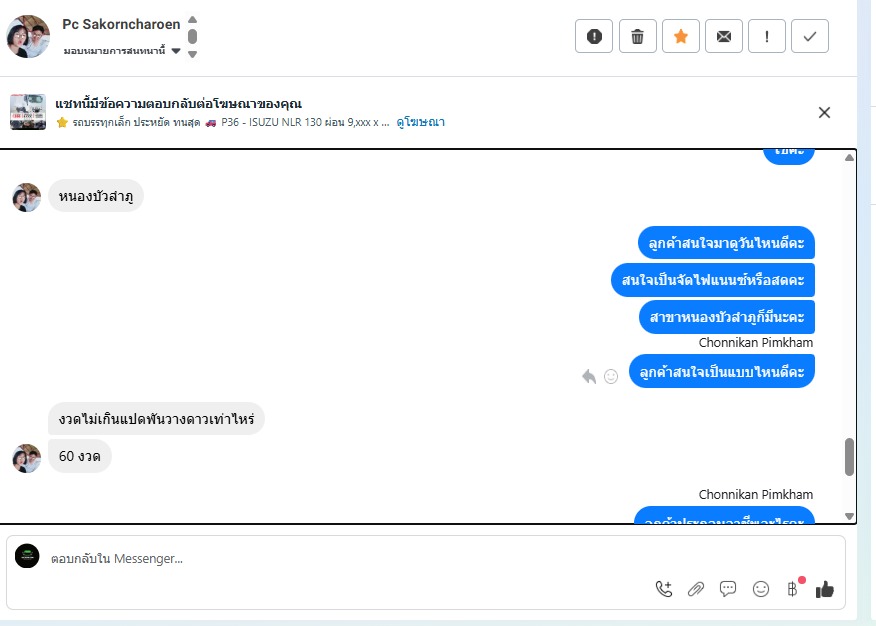Dismiss the ad reply banner
The width and height of the screenshot is (876, 626).
pyautogui.click(x=824, y=113)
